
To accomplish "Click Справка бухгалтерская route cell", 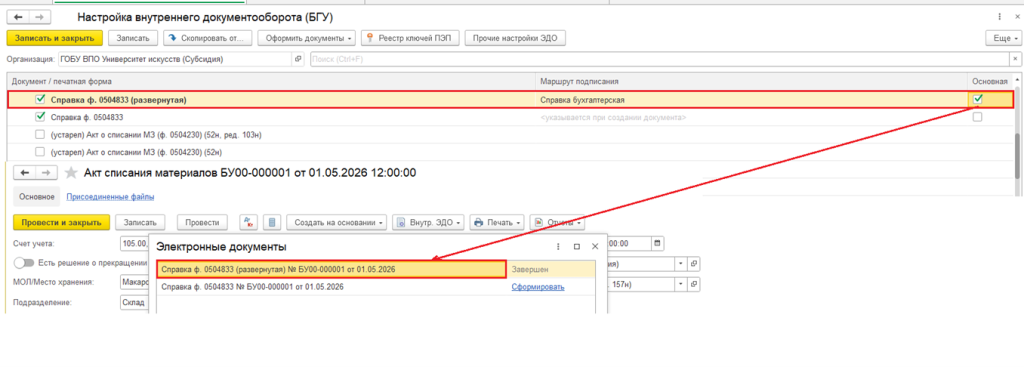I will coord(751,100).
